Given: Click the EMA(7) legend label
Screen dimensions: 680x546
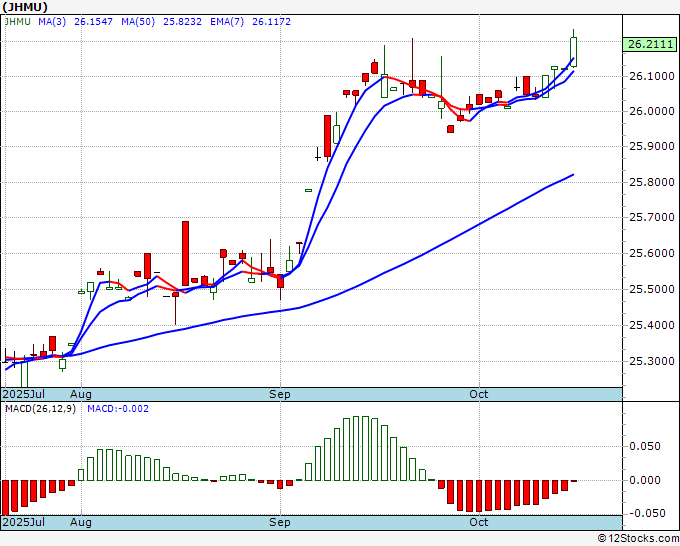Looking at the screenshot, I should point(227,22).
